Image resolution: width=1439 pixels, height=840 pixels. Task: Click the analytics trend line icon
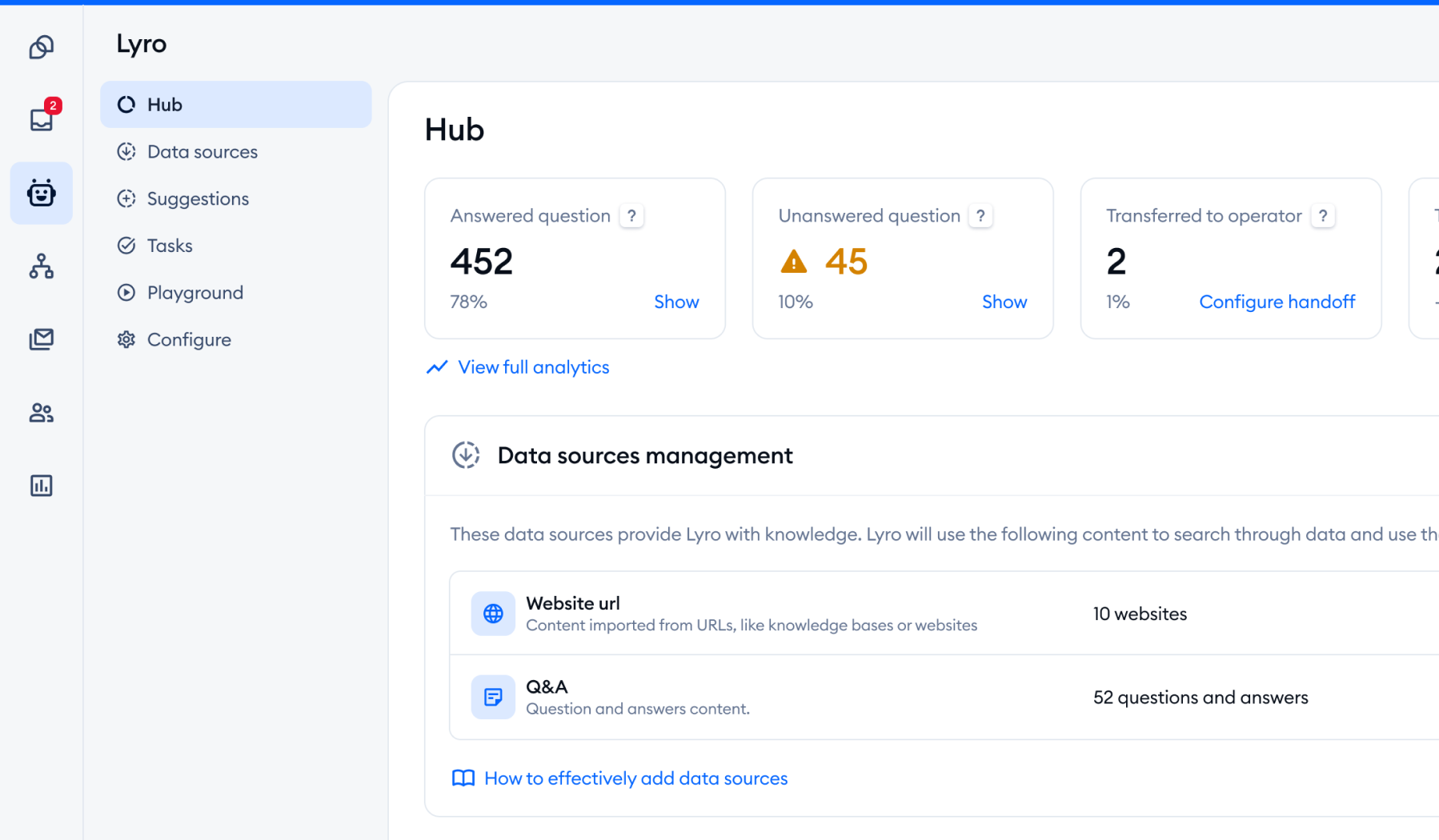point(437,367)
